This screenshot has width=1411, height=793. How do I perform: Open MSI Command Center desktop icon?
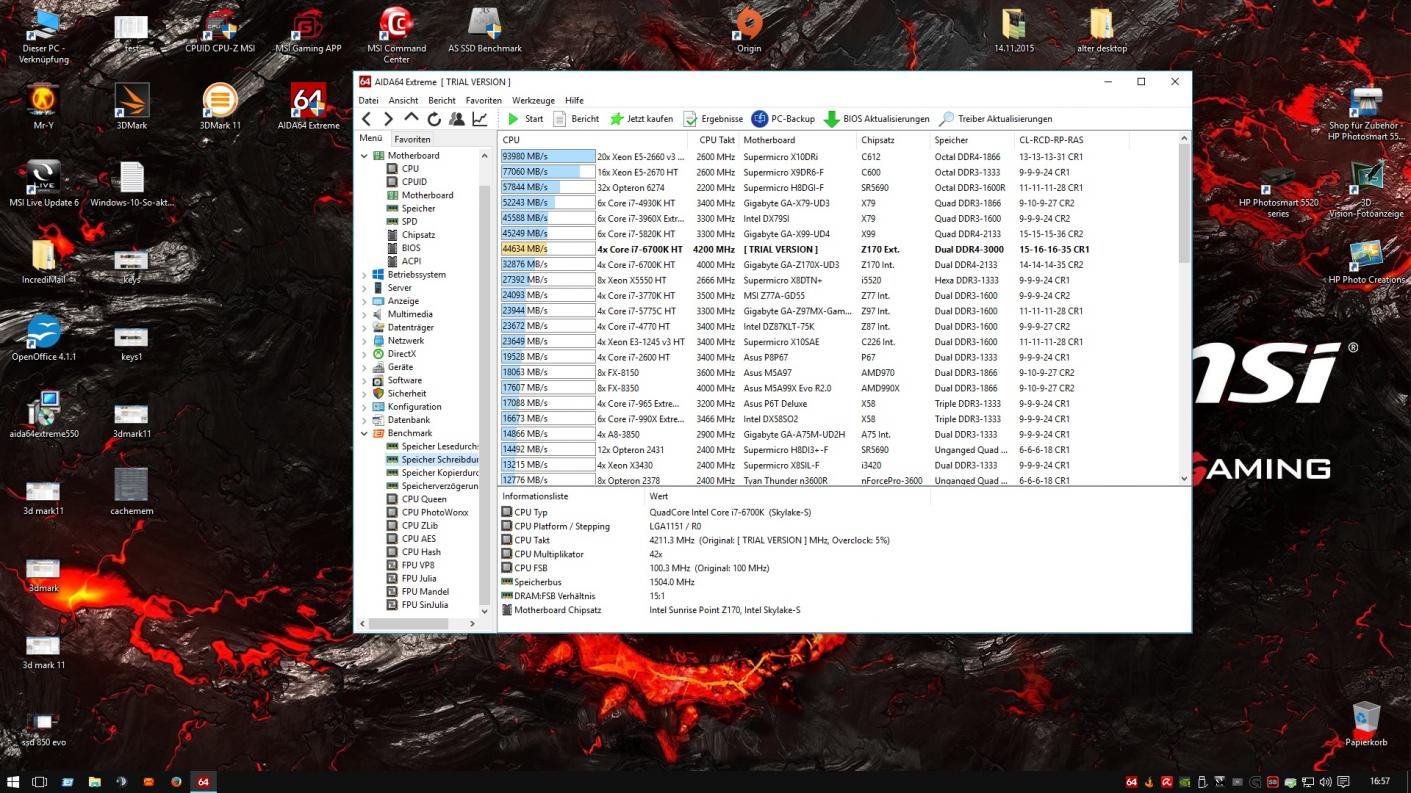(397, 35)
